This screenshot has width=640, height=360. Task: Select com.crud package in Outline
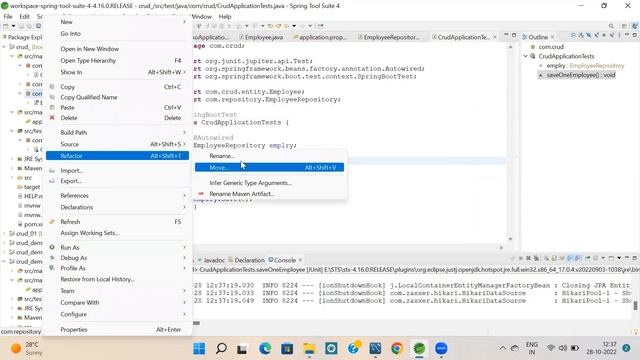551,47
